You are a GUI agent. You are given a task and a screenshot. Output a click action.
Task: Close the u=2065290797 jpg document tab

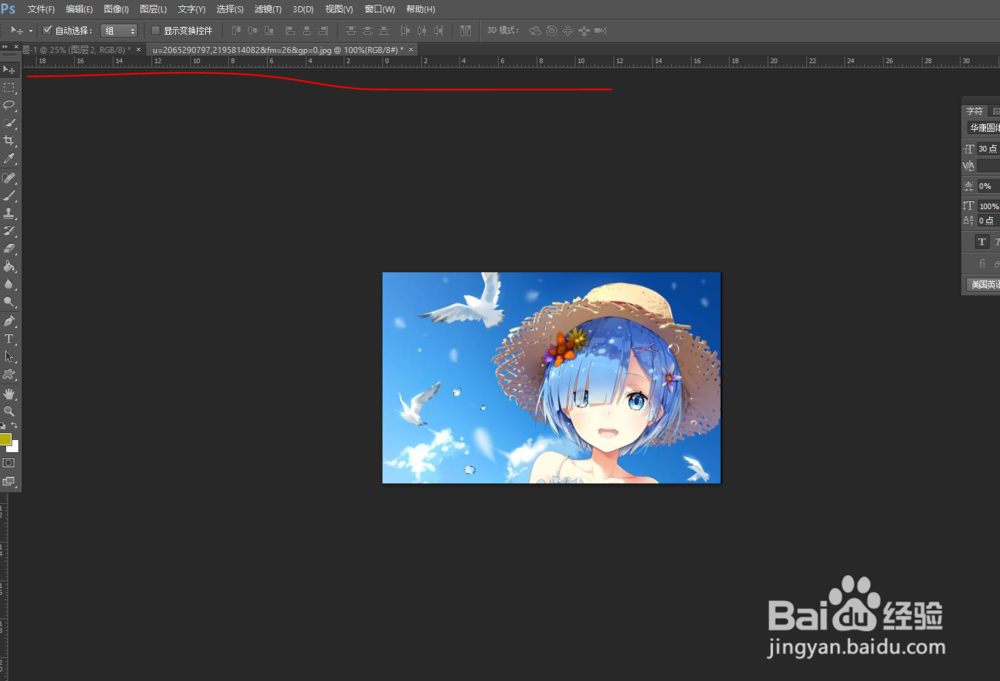[x=411, y=49]
